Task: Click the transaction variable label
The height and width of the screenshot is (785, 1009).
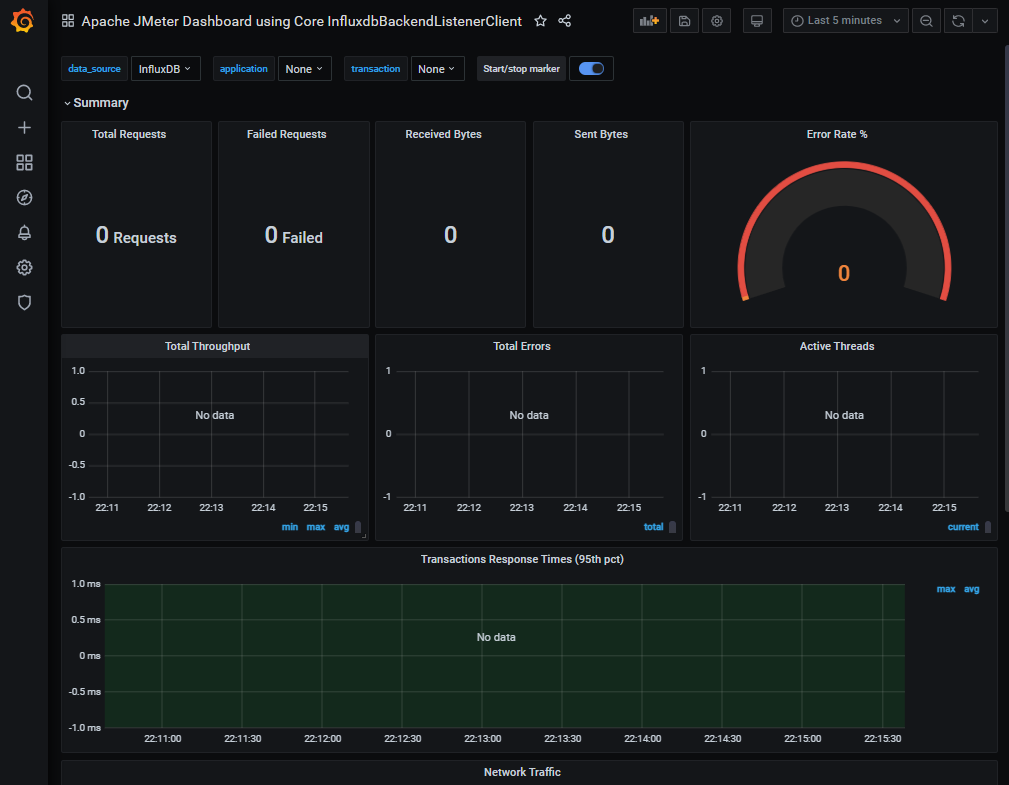Action: pos(375,69)
